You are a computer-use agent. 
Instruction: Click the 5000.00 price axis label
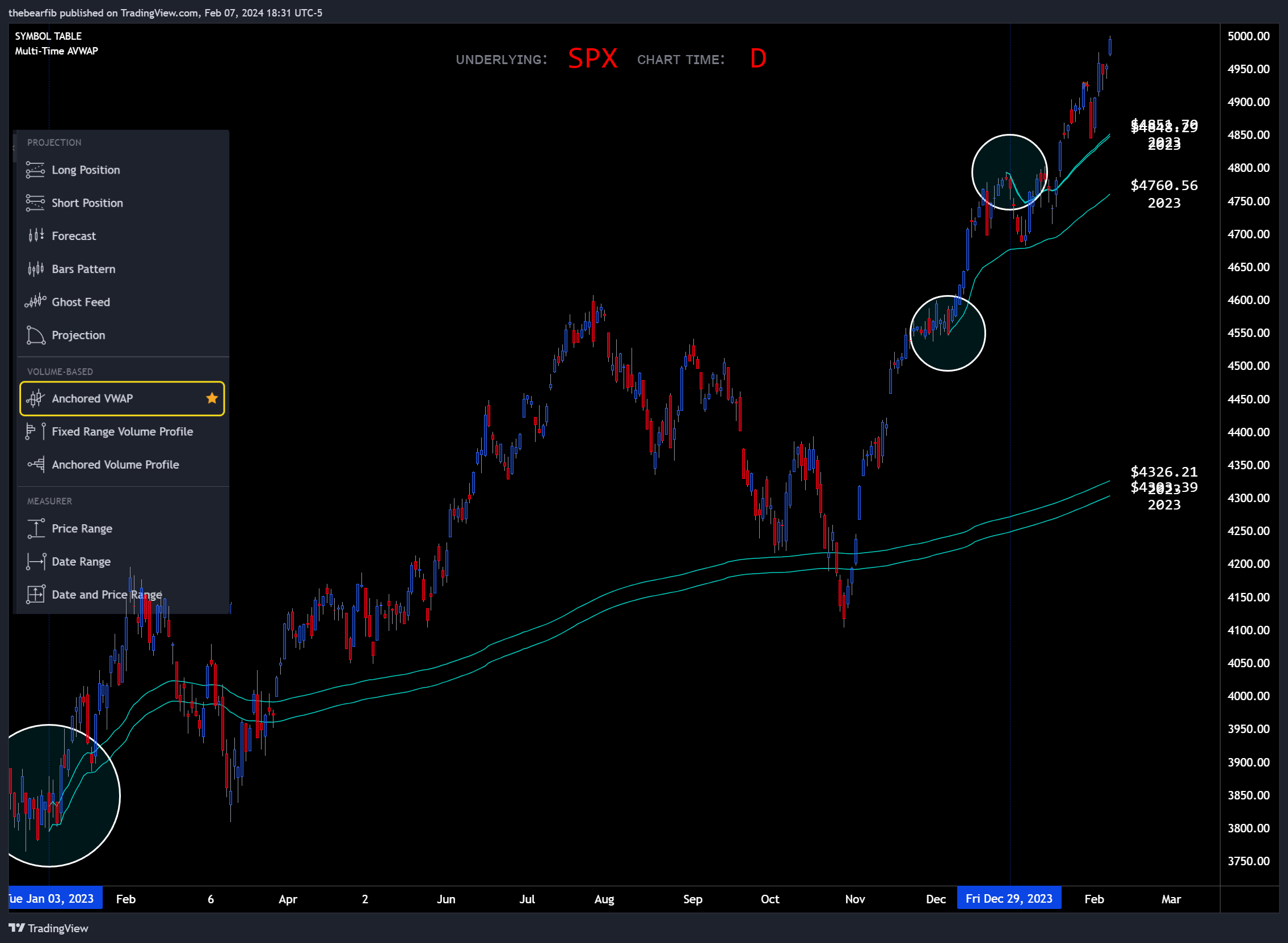pyautogui.click(x=1249, y=36)
